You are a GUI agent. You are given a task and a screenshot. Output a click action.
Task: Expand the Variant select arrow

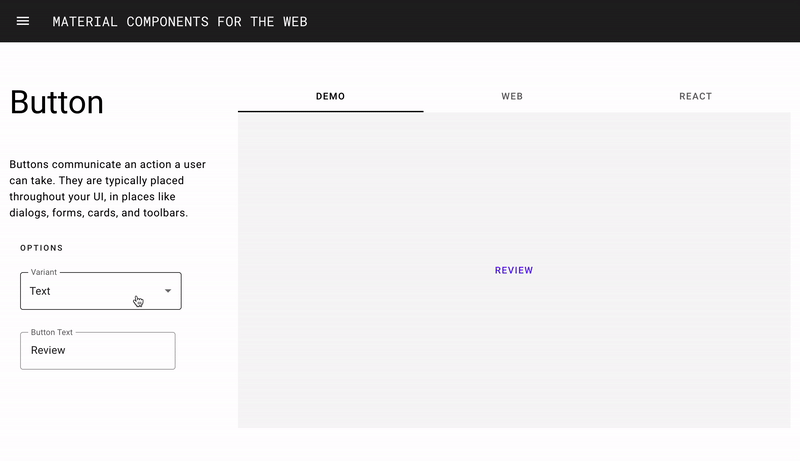[x=168, y=291]
